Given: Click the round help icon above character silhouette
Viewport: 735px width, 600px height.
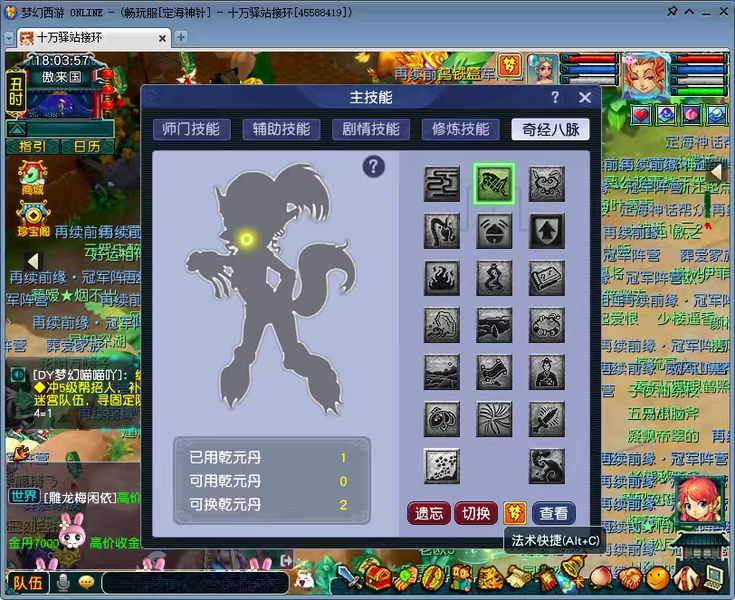Looking at the screenshot, I should (374, 166).
